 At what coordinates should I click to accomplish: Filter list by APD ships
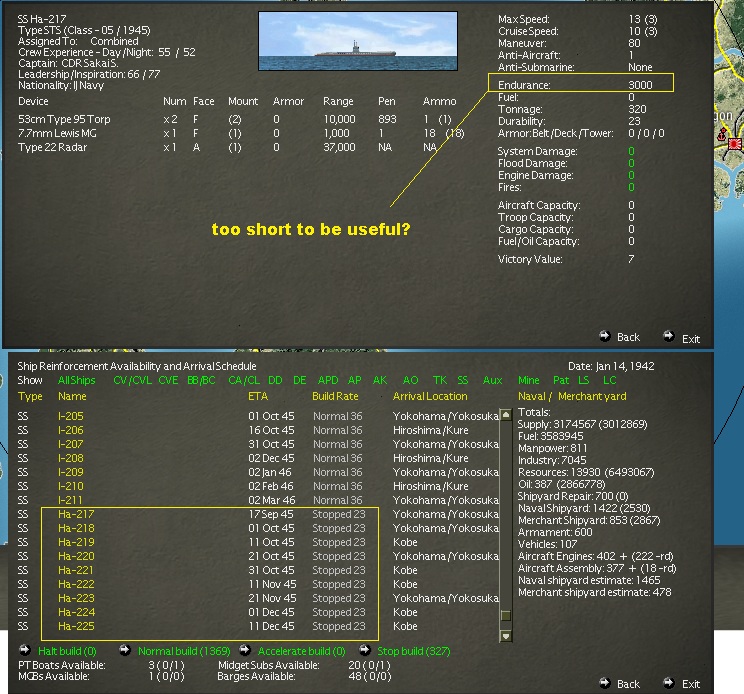click(328, 380)
